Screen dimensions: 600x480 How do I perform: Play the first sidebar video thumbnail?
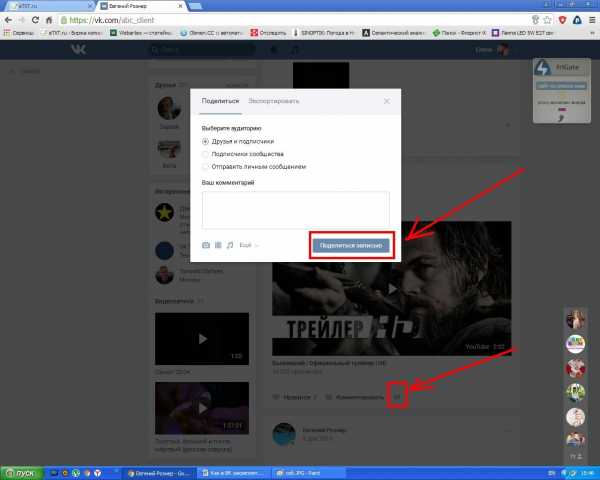click(x=202, y=339)
